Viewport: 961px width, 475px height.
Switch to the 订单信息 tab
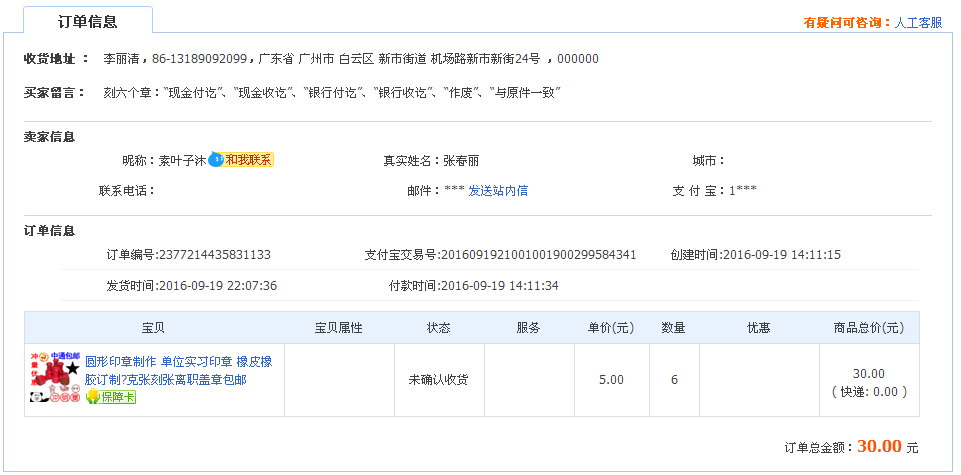(88, 21)
